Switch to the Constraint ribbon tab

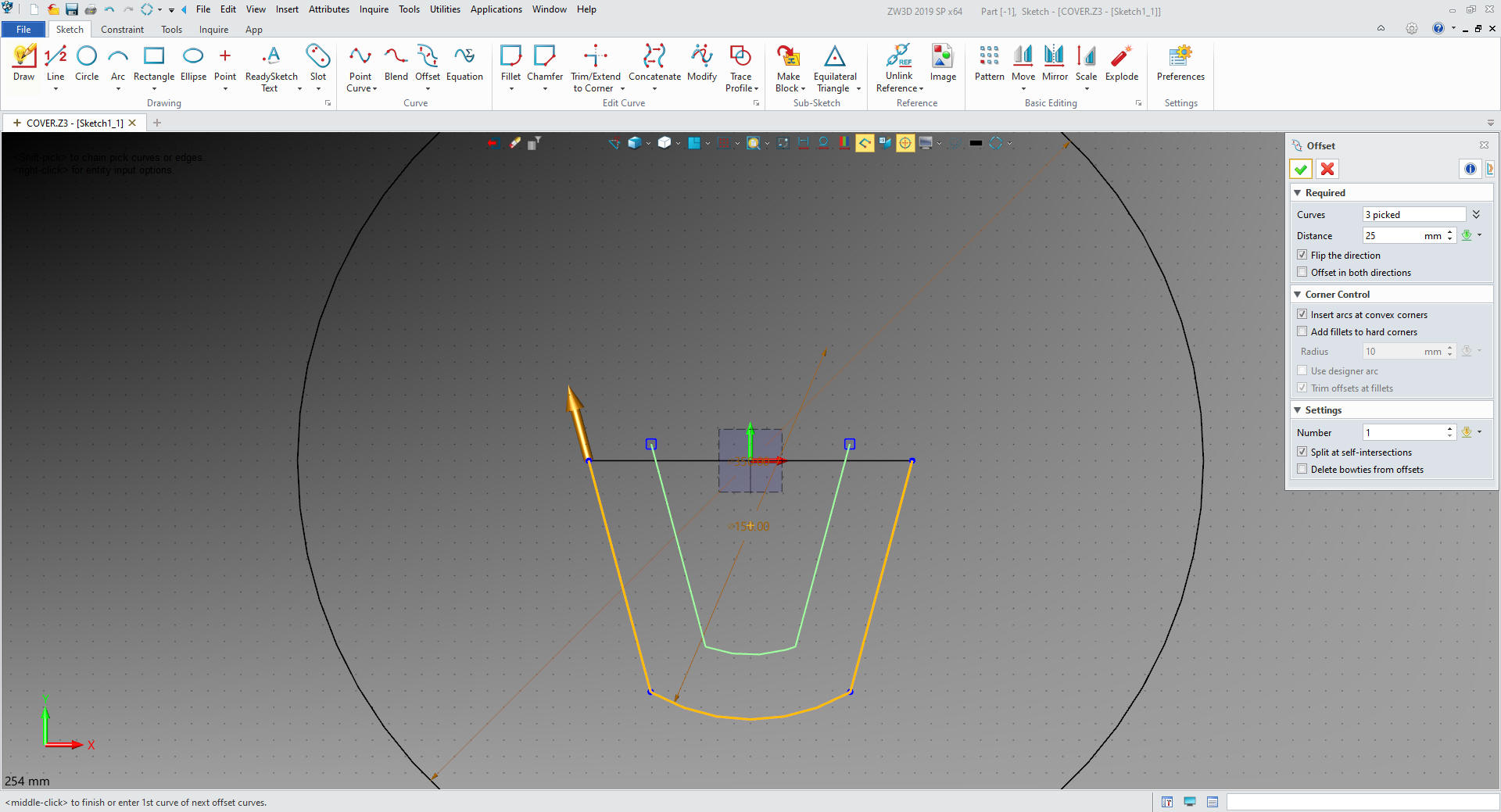122,30
